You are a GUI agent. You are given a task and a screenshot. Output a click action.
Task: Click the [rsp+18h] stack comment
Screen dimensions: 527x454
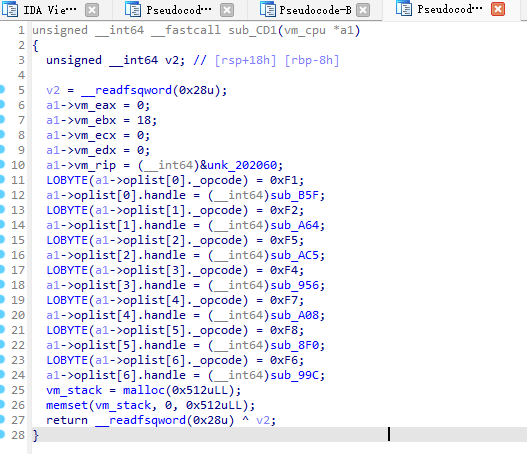pos(245,60)
